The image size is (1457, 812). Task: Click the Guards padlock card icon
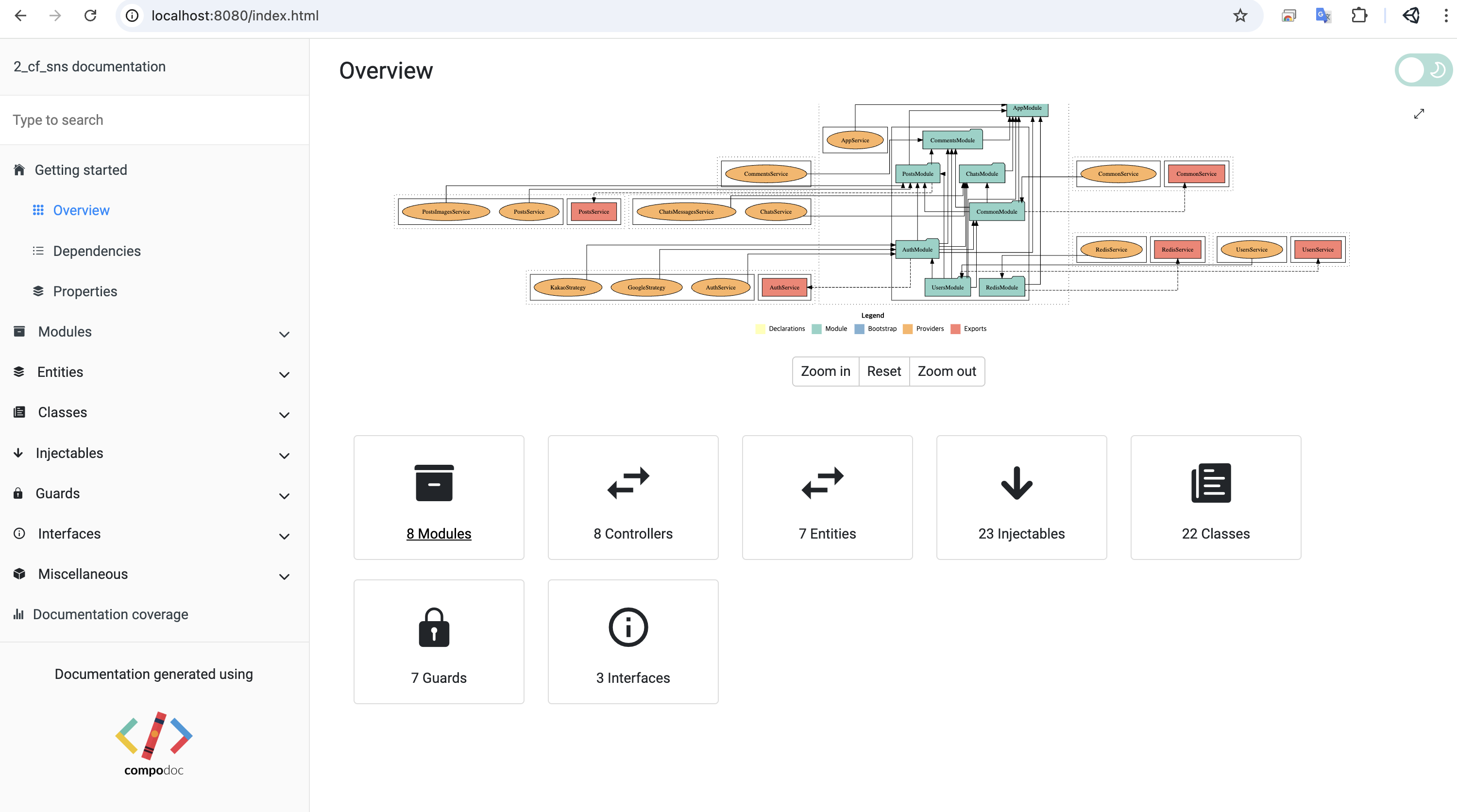click(x=434, y=627)
